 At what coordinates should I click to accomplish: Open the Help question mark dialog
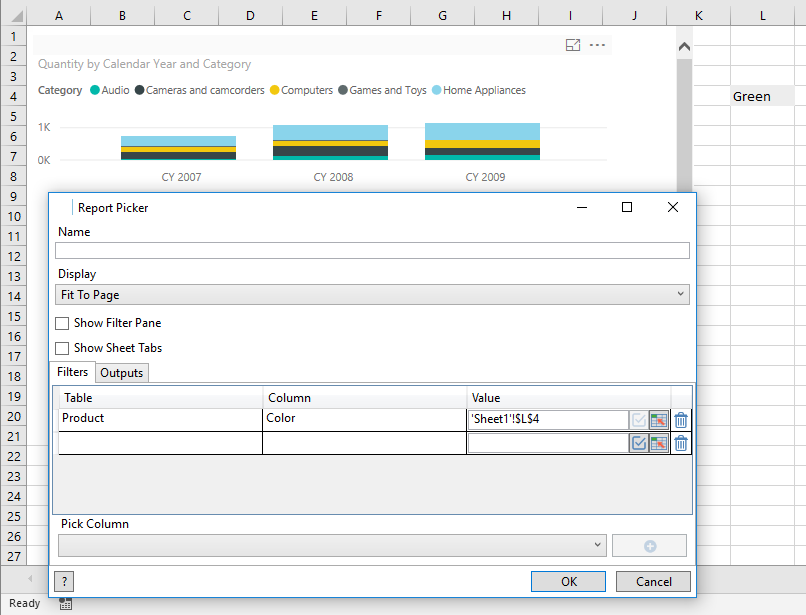63,581
